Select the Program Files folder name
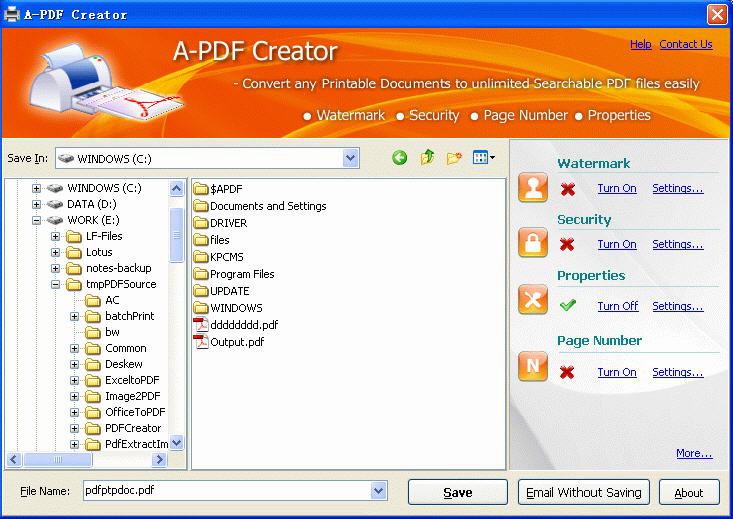733x519 pixels. (x=242, y=274)
